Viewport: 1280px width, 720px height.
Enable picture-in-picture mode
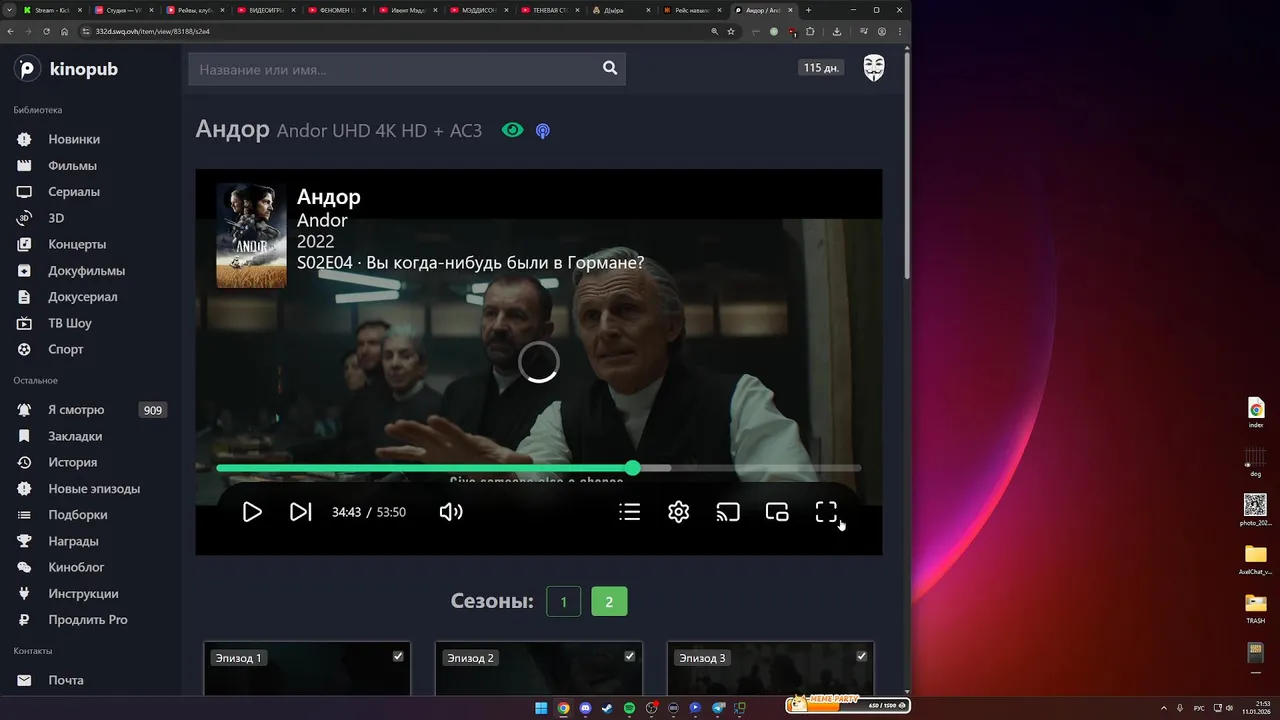point(777,512)
